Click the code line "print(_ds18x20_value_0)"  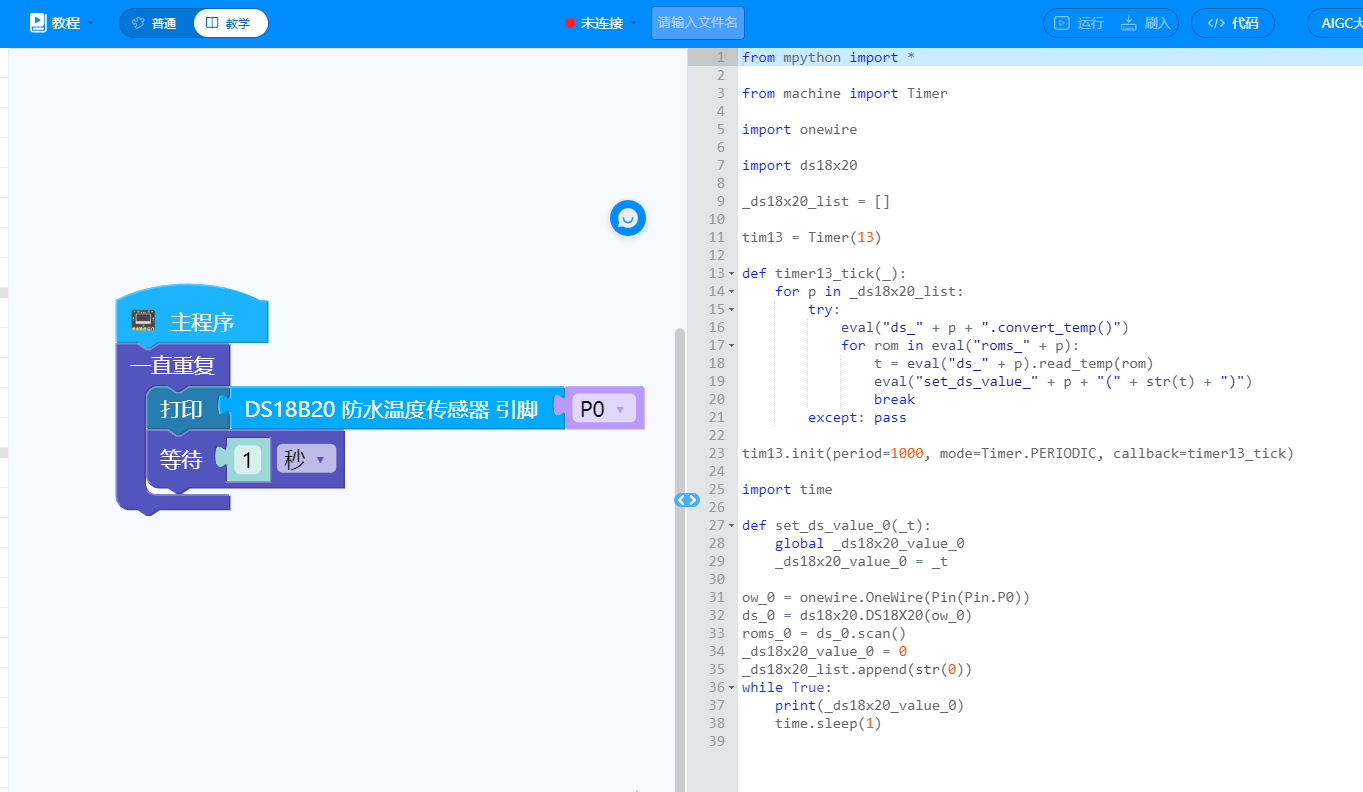coord(870,706)
